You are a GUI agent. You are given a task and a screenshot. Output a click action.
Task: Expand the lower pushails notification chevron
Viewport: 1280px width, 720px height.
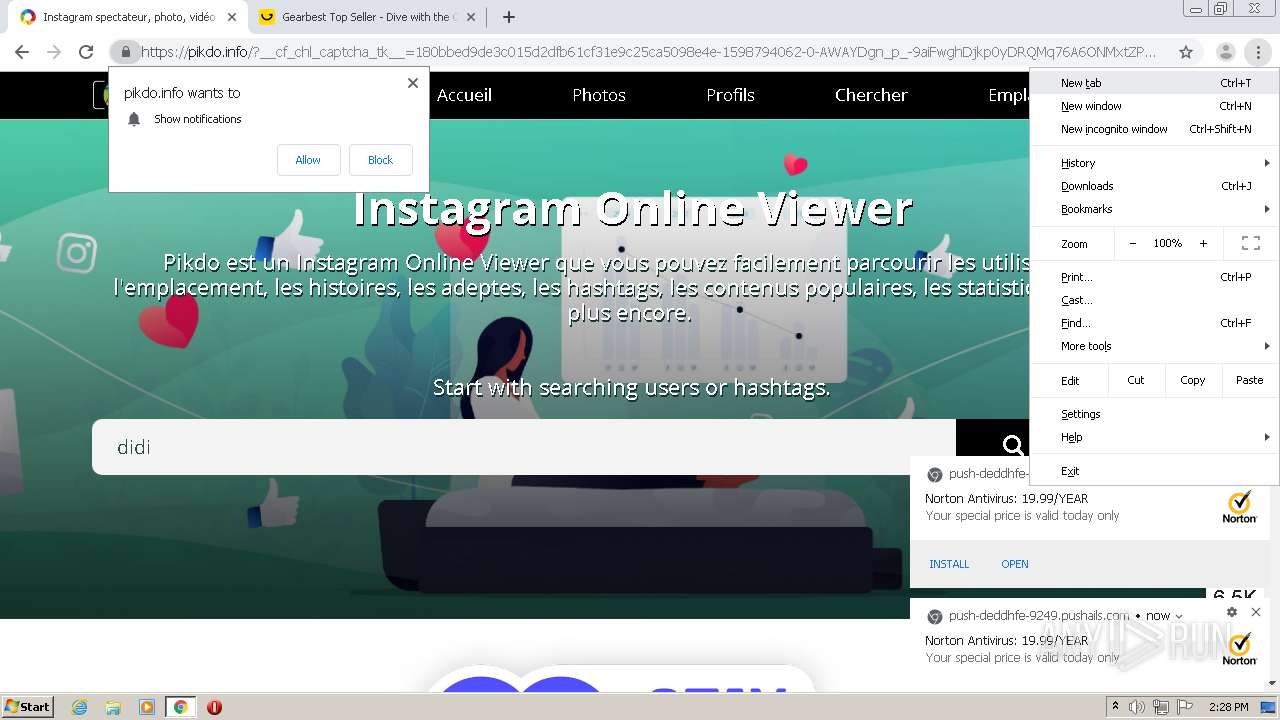(x=1179, y=616)
